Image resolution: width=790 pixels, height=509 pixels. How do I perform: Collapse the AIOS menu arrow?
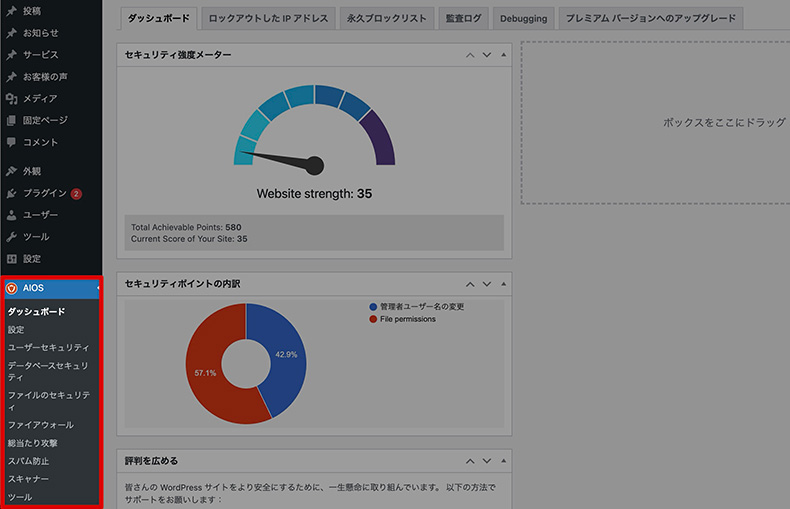pos(98,288)
